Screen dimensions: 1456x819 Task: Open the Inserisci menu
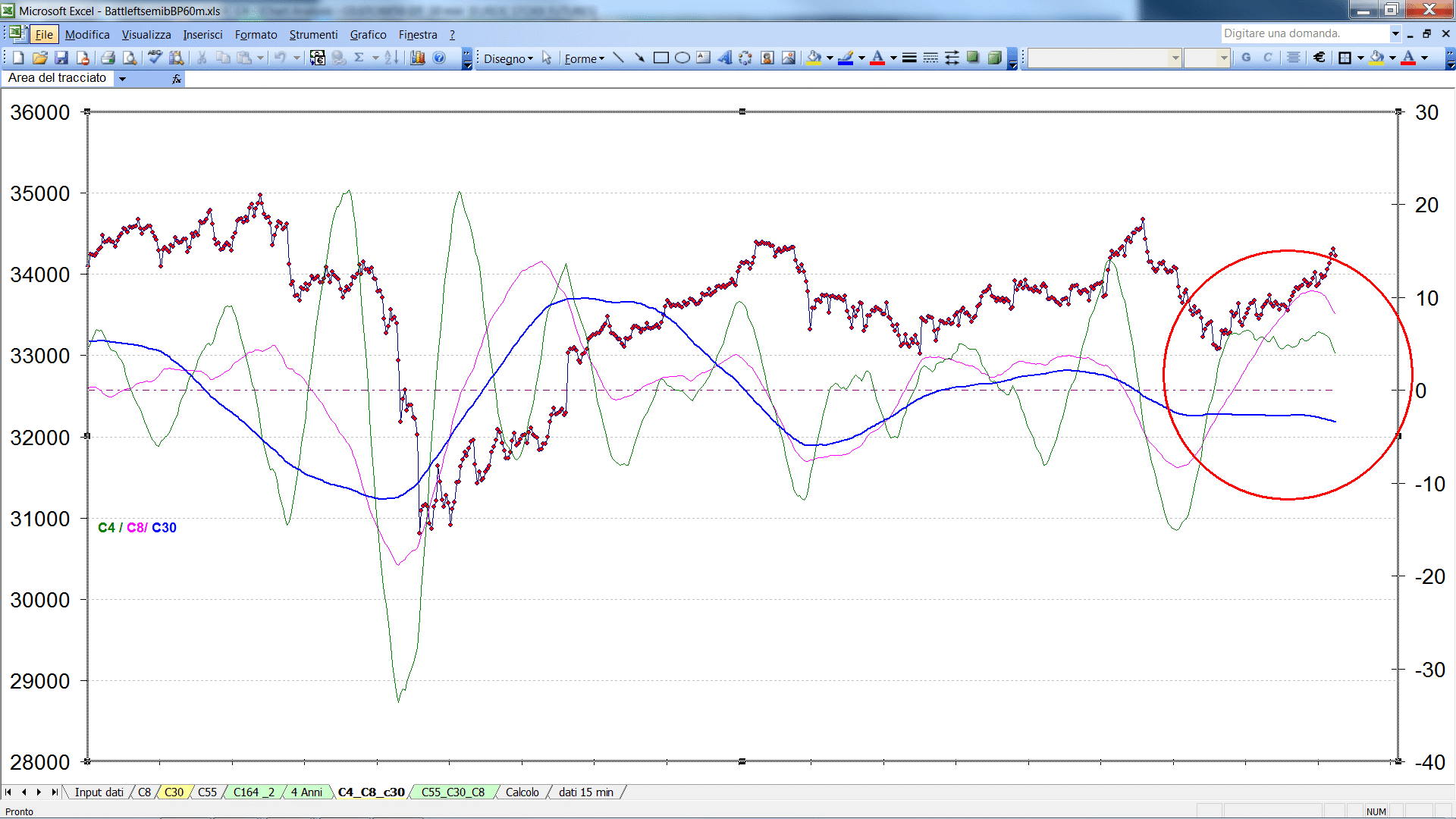click(x=202, y=34)
